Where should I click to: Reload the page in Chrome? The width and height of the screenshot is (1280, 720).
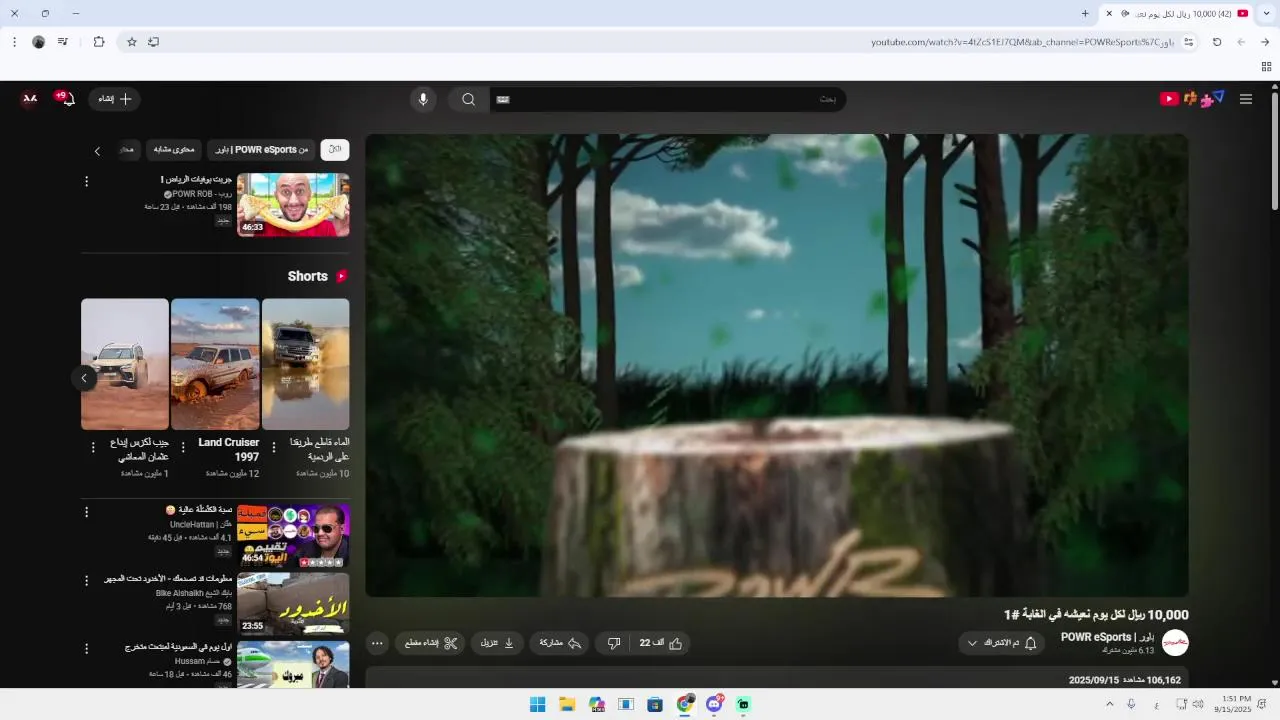click(1217, 42)
